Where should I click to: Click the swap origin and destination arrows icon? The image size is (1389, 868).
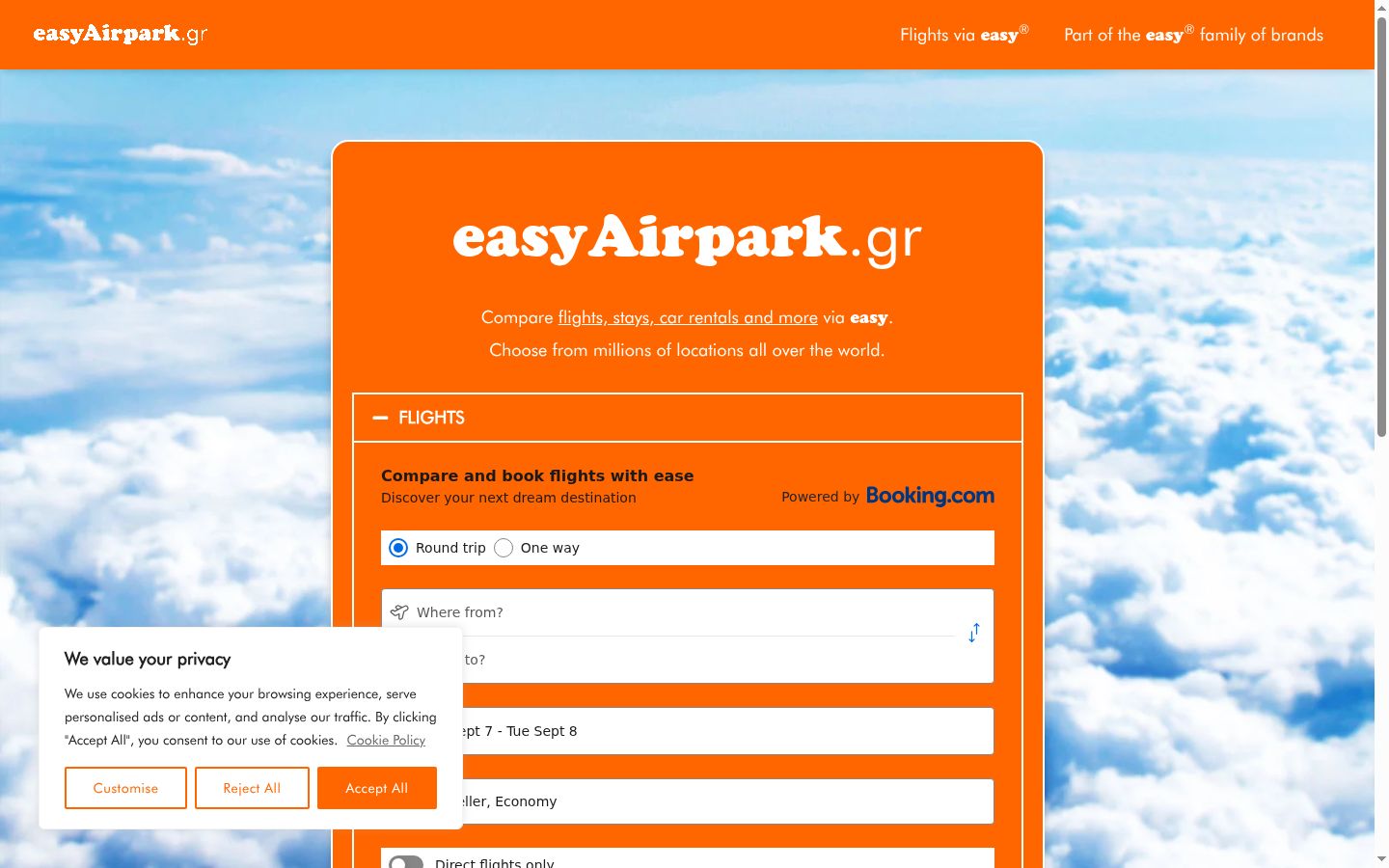(974, 633)
